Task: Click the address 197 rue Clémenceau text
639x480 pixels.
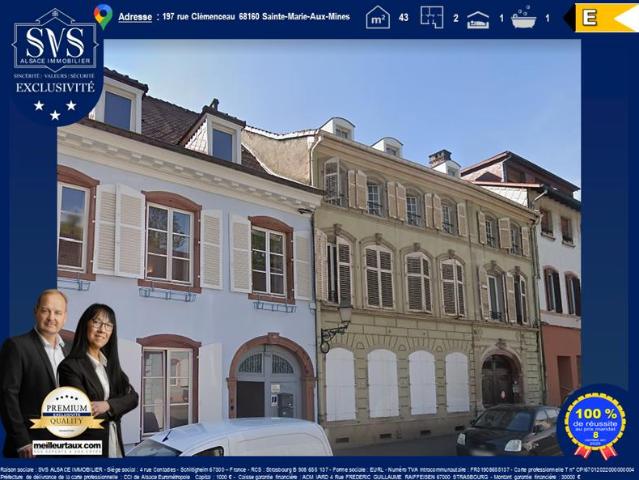Action: [x=256, y=17]
